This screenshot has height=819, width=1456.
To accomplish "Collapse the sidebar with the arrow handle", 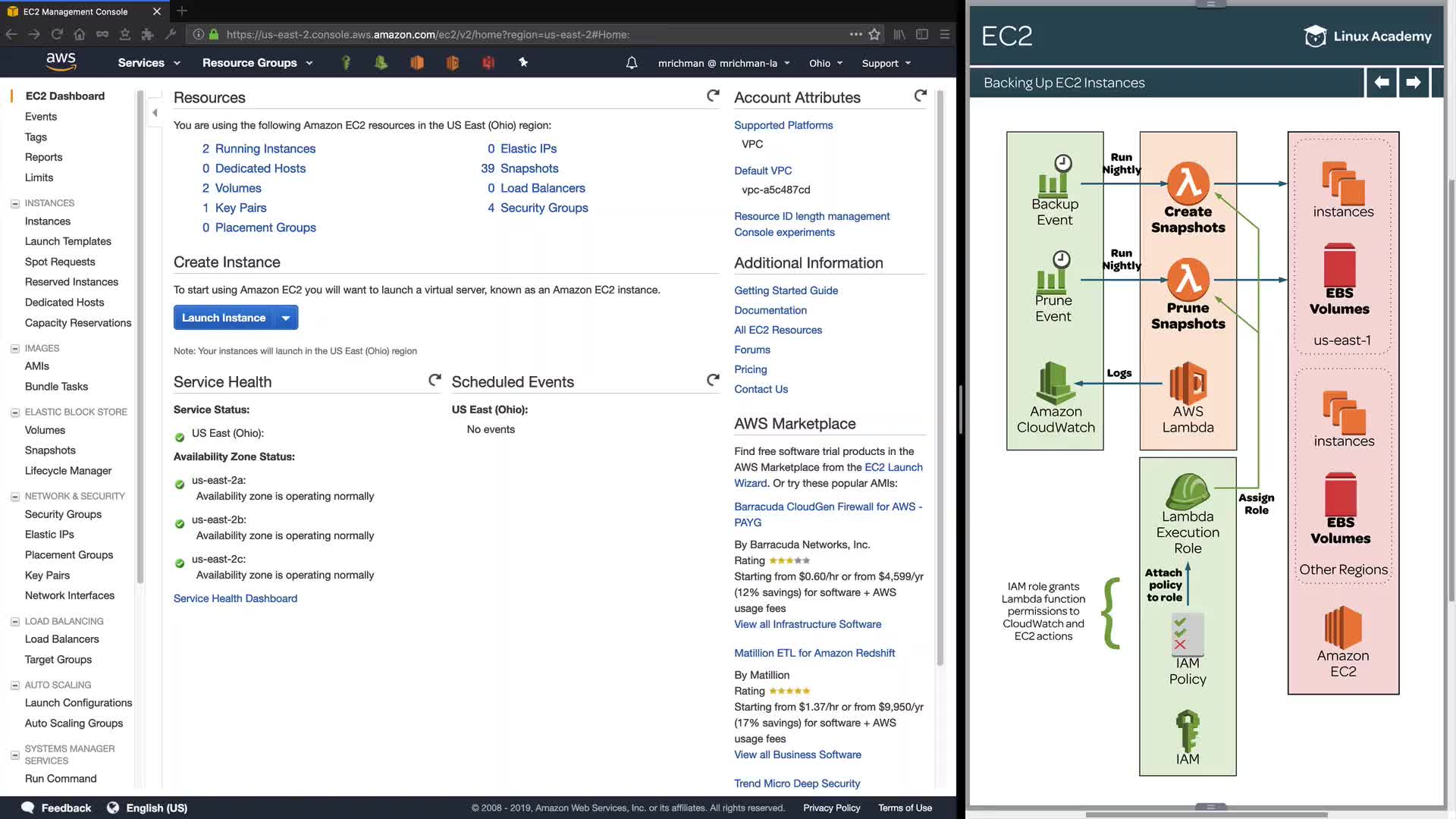I will tap(155, 113).
